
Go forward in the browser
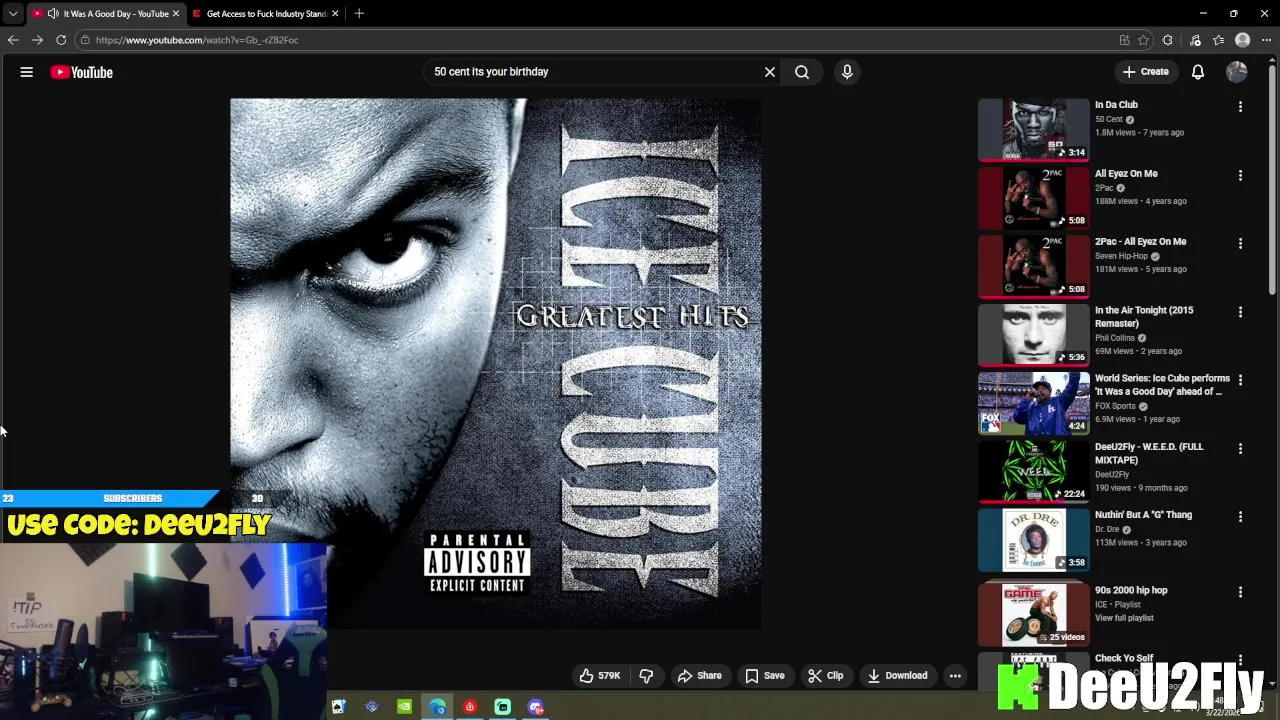pyautogui.click(x=37, y=40)
